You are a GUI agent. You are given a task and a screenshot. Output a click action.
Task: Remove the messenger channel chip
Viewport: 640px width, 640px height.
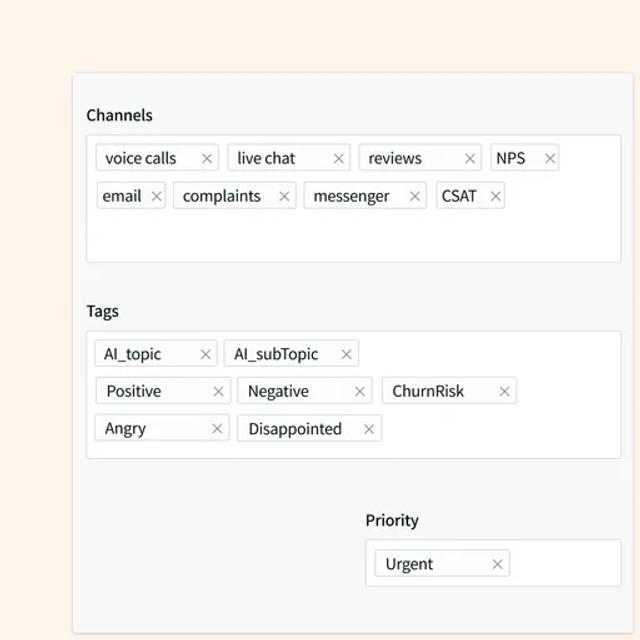(x=415, y=196)
